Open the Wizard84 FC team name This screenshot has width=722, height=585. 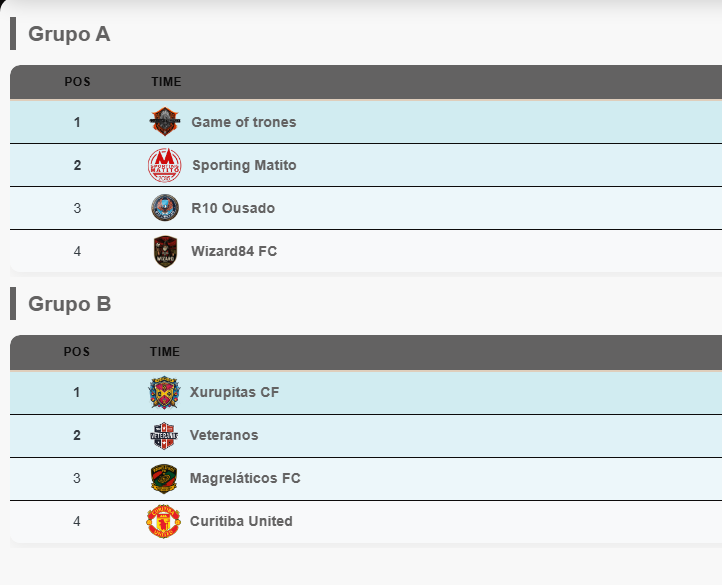(x=234, y=251)
